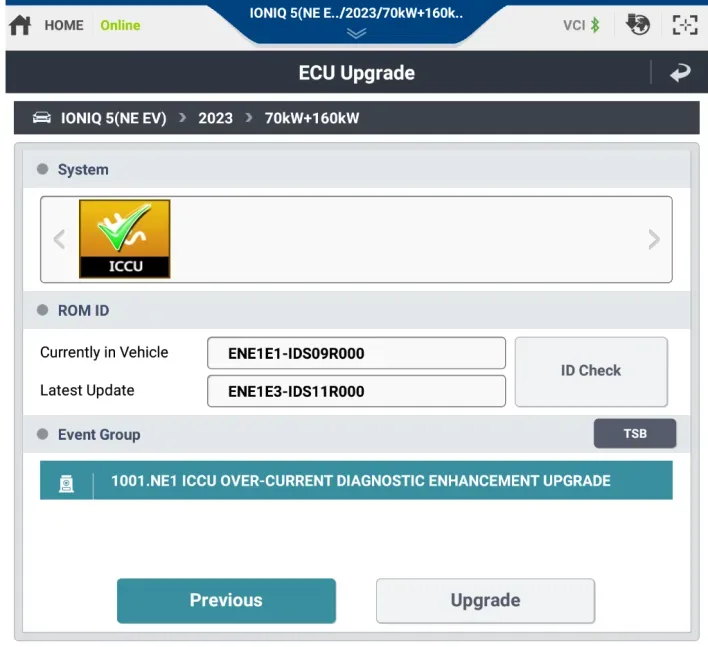This screenshot has width=708, height=647.
Task: Click Latest Update ROM ID field
Action: (356, 391)
